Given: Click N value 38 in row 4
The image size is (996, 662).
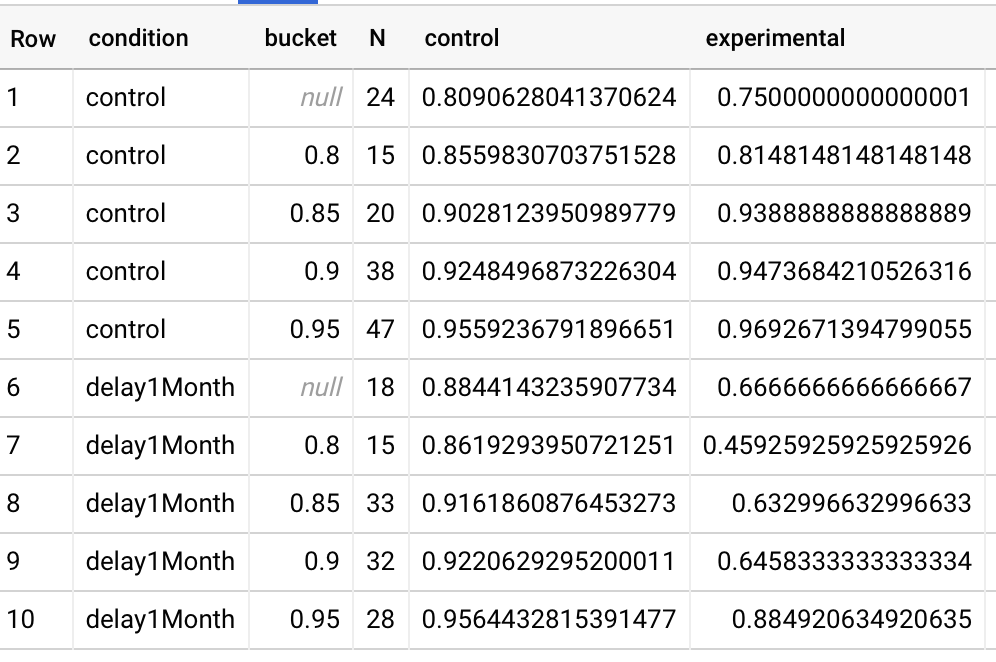Looking at the screenshot, I should click(x=380, y=272).
